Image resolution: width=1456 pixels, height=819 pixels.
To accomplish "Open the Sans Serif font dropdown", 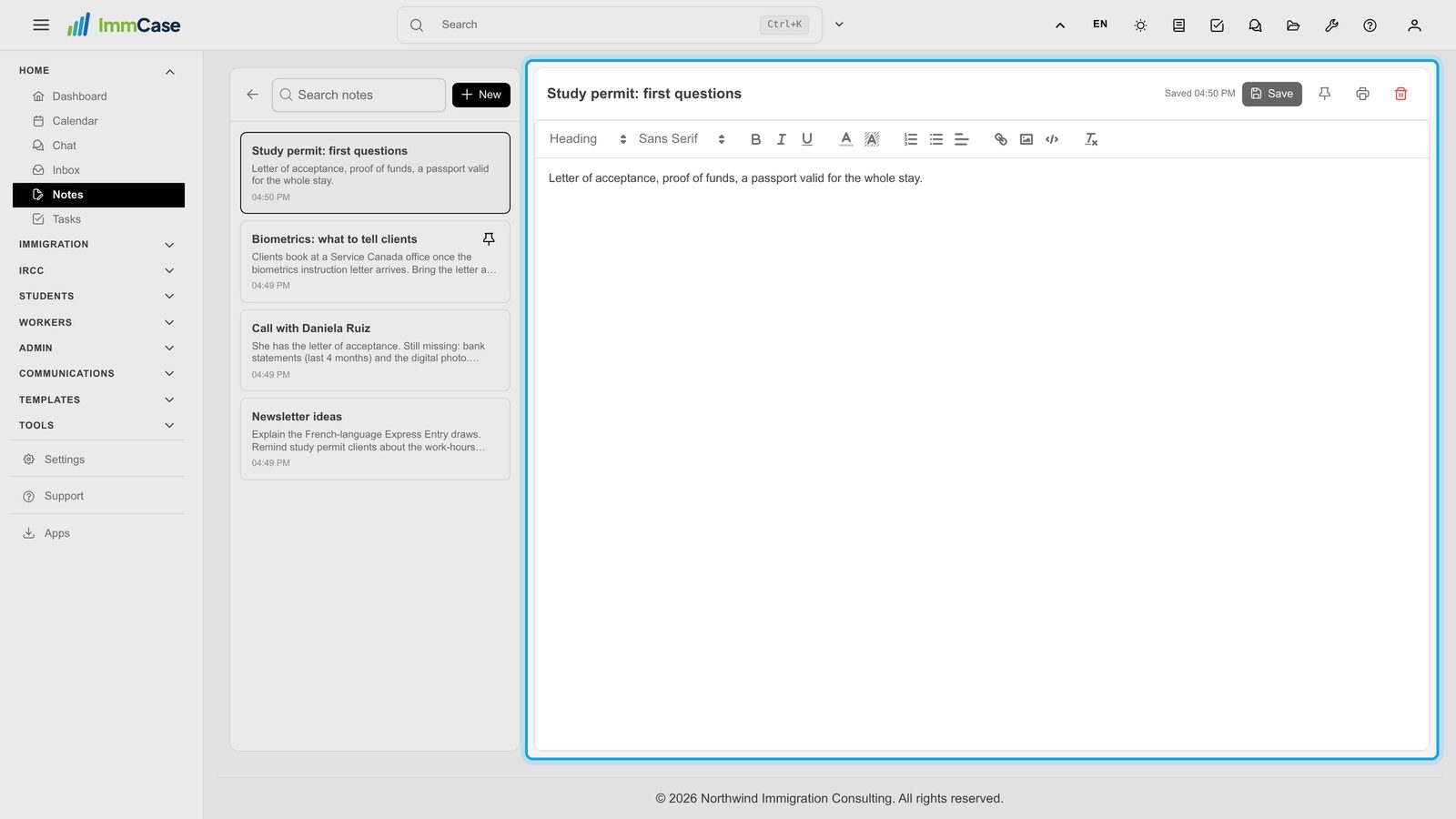I will (x=682, y=139).
